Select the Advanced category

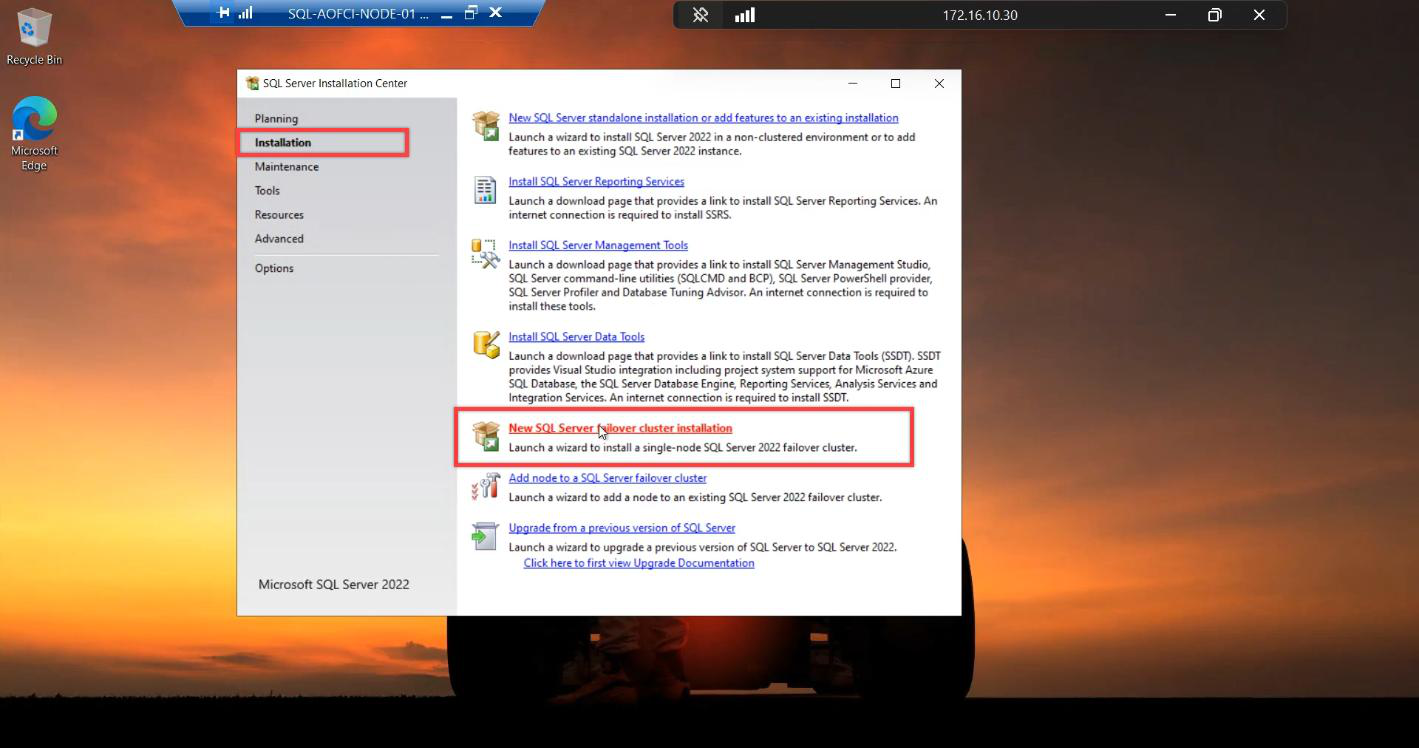click(x=279, y=239)
